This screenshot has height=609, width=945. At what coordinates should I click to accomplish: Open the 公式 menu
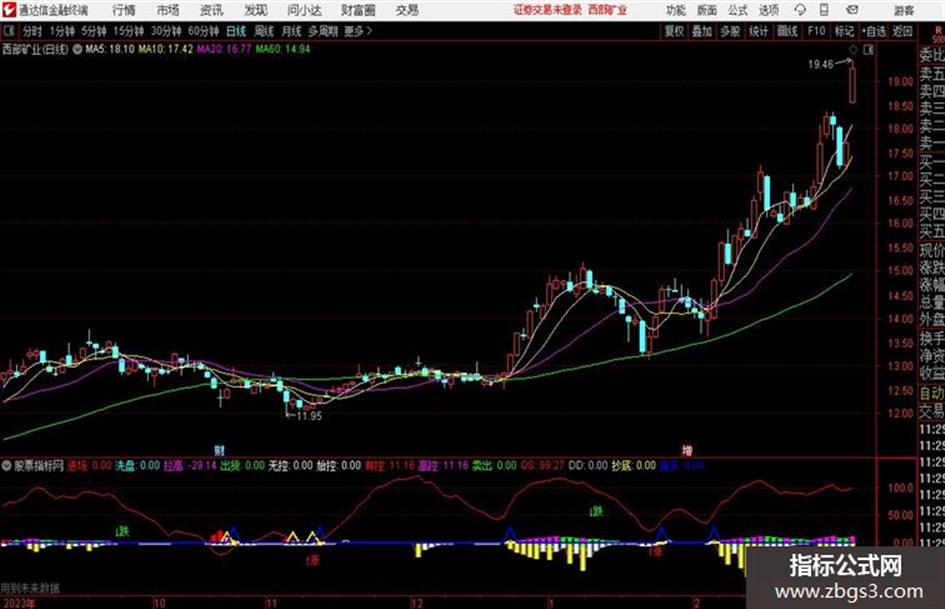point(738,10)
